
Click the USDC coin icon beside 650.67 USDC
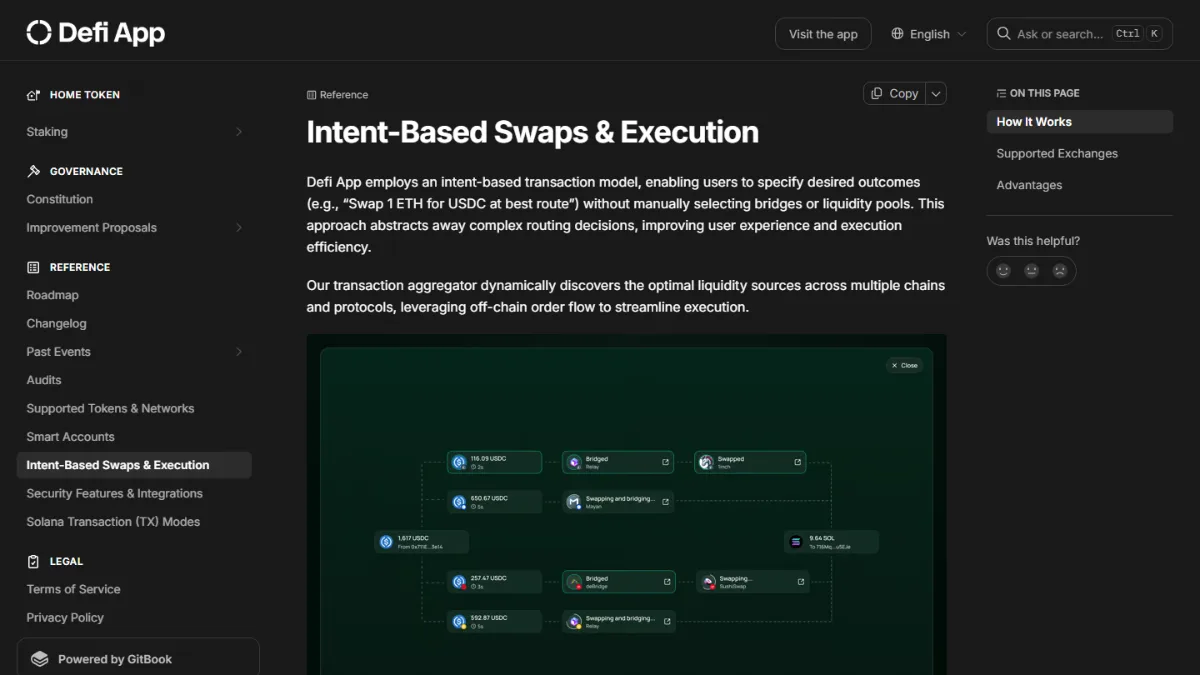click(x=458, y=502)
